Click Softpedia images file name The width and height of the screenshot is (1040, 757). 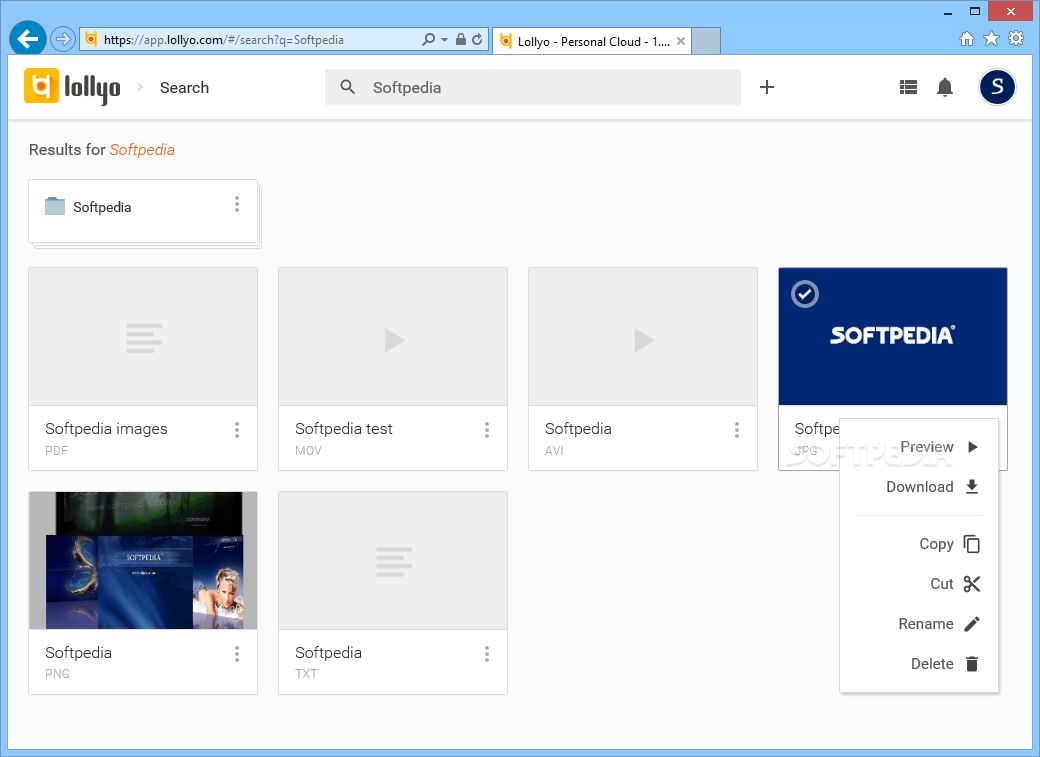(106, 429)
